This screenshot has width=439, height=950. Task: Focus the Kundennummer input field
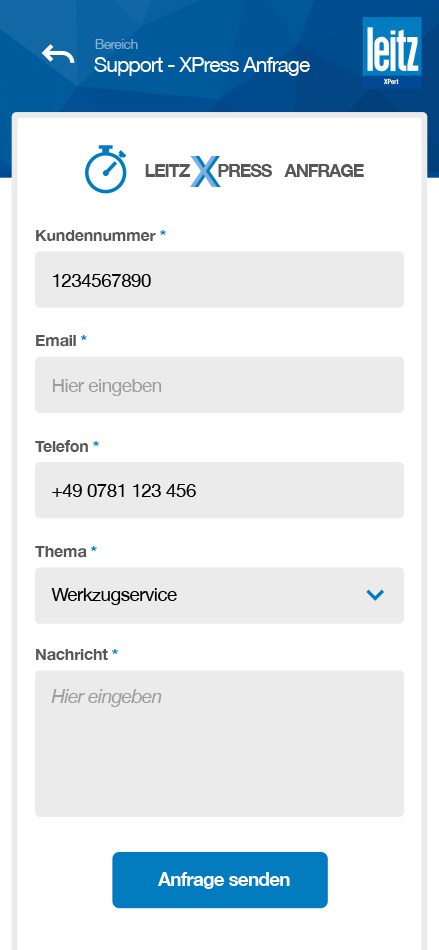pos(219,279)
